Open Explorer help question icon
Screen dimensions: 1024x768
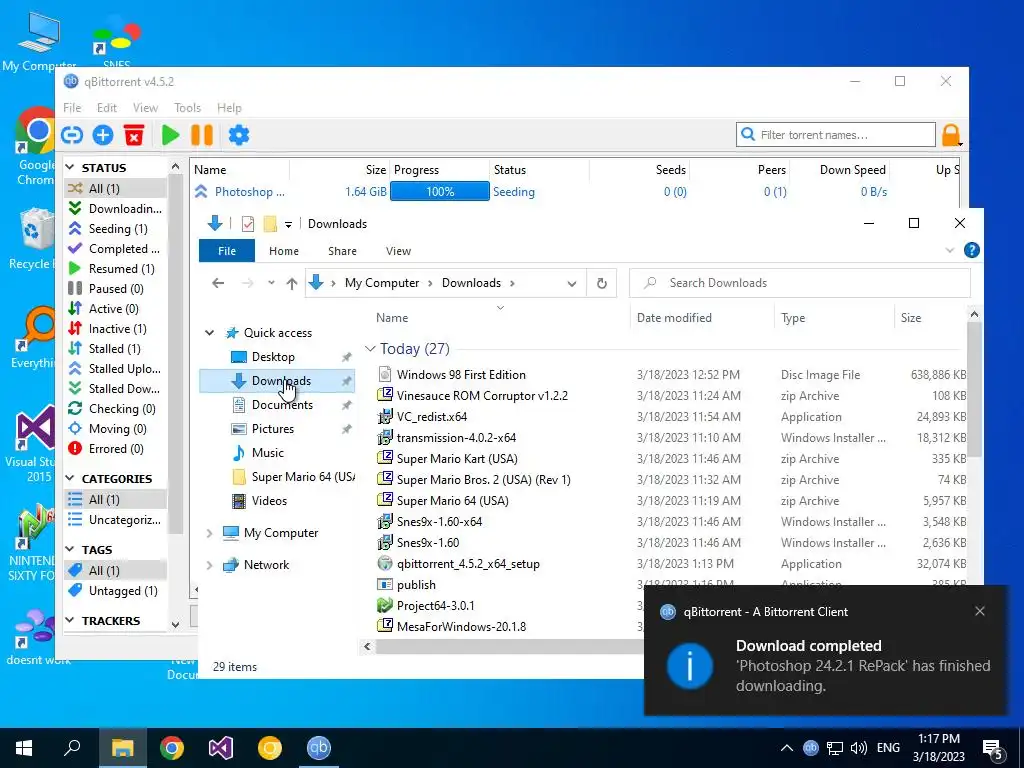(971, 251)
